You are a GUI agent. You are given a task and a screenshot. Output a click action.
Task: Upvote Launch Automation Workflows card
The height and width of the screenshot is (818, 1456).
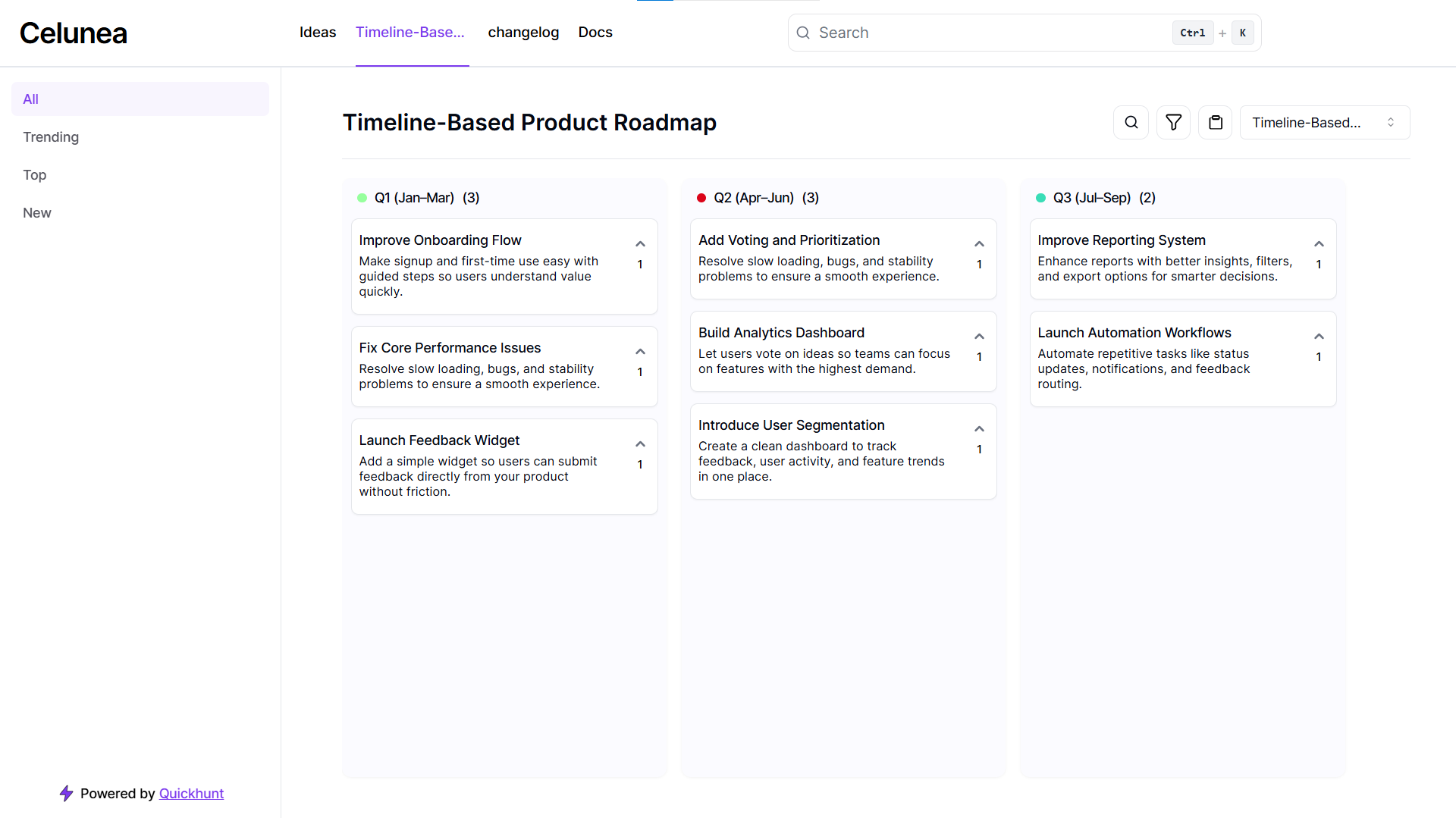(x=1319, y=337)
